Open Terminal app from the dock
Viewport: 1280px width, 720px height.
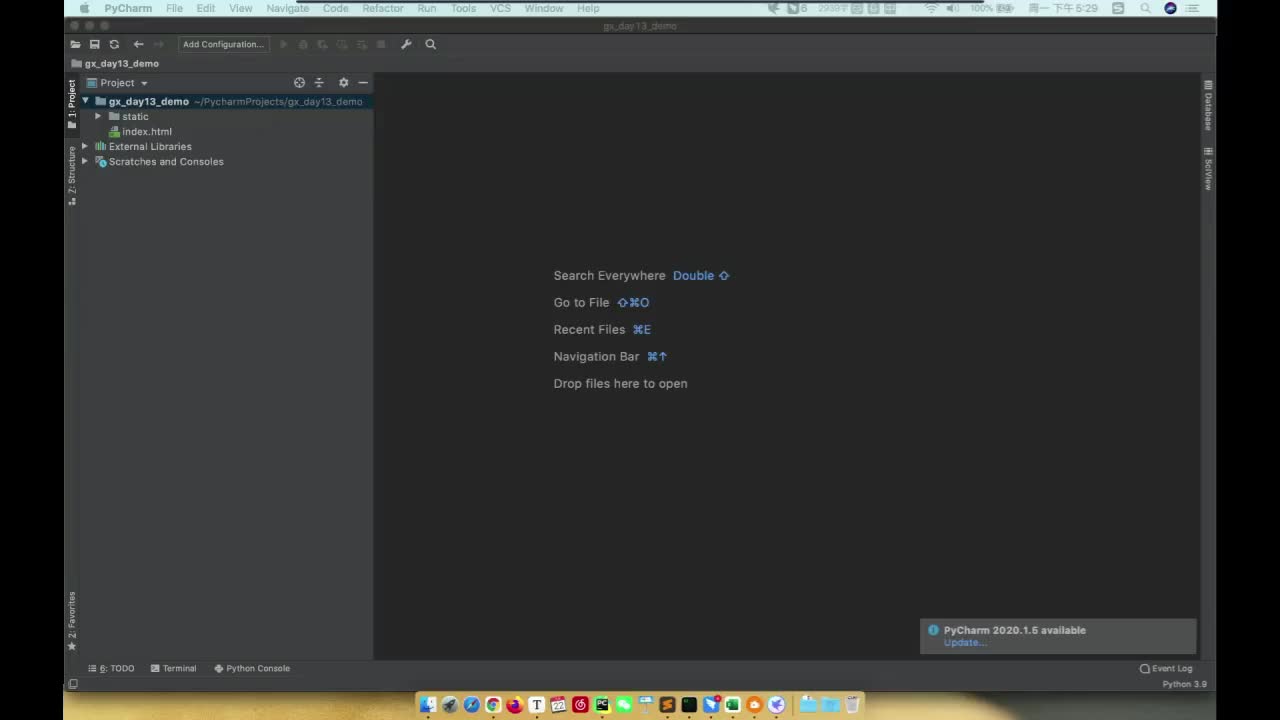[x=689, y=705]
